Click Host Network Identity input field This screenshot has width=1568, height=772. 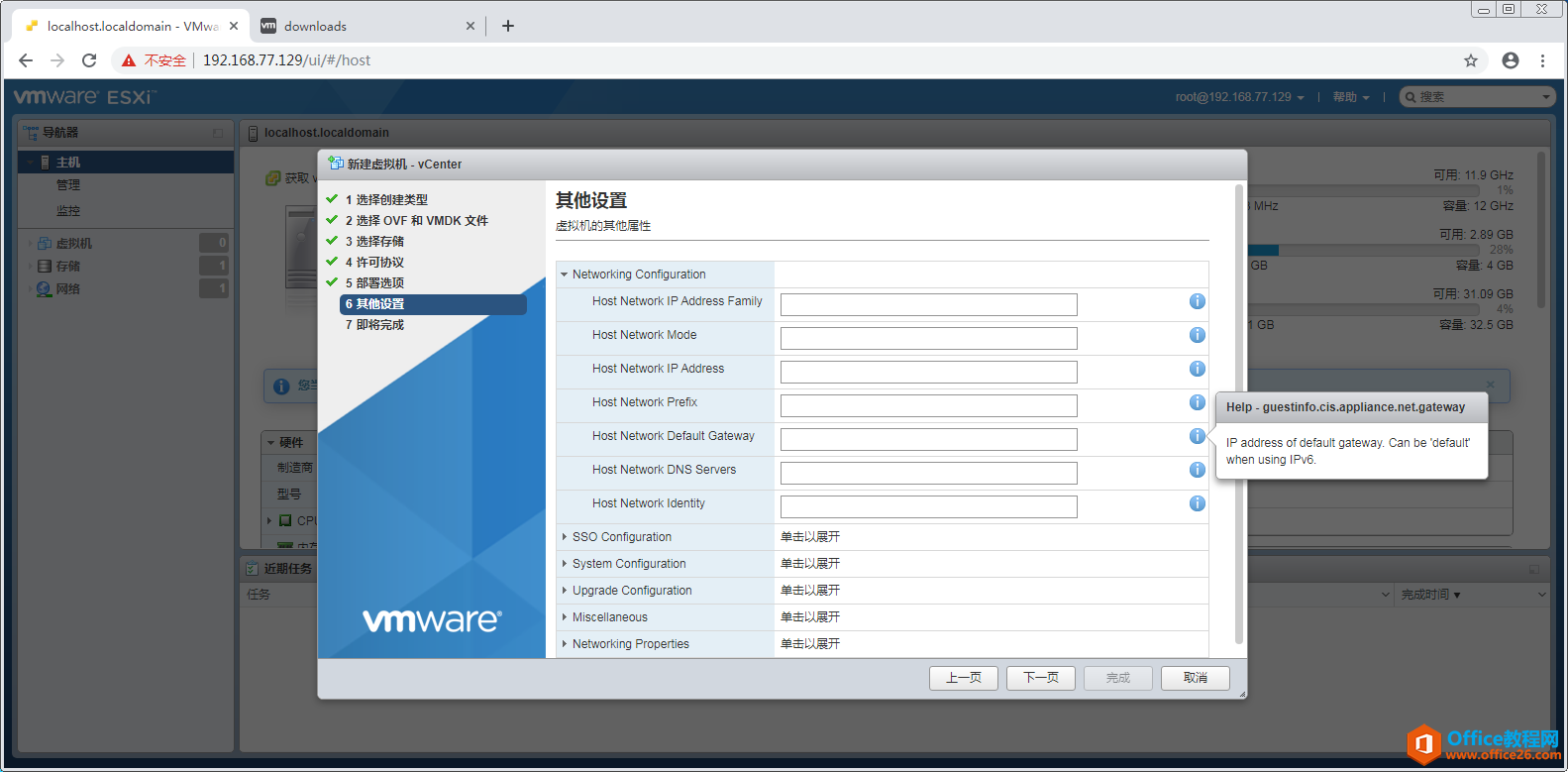[x=929, y=506]
